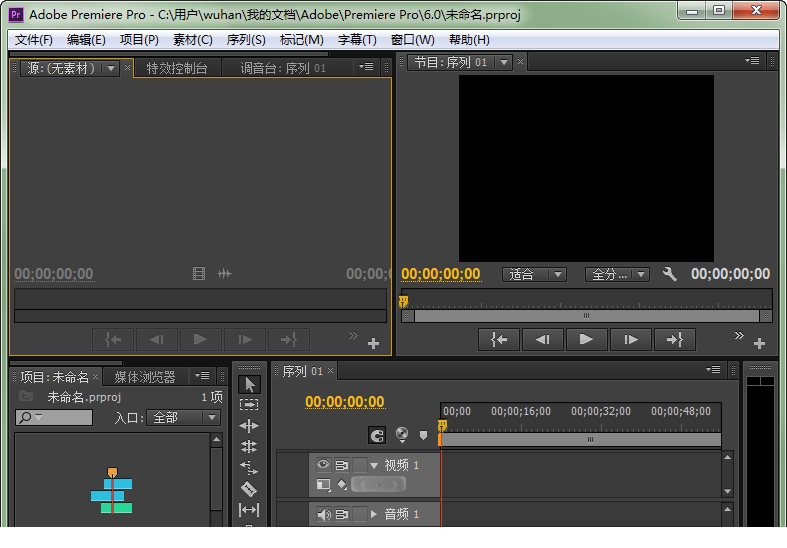Screen dimensions: 787x548
Task: Select the Track Select tool
Action: tap(249, 404)
